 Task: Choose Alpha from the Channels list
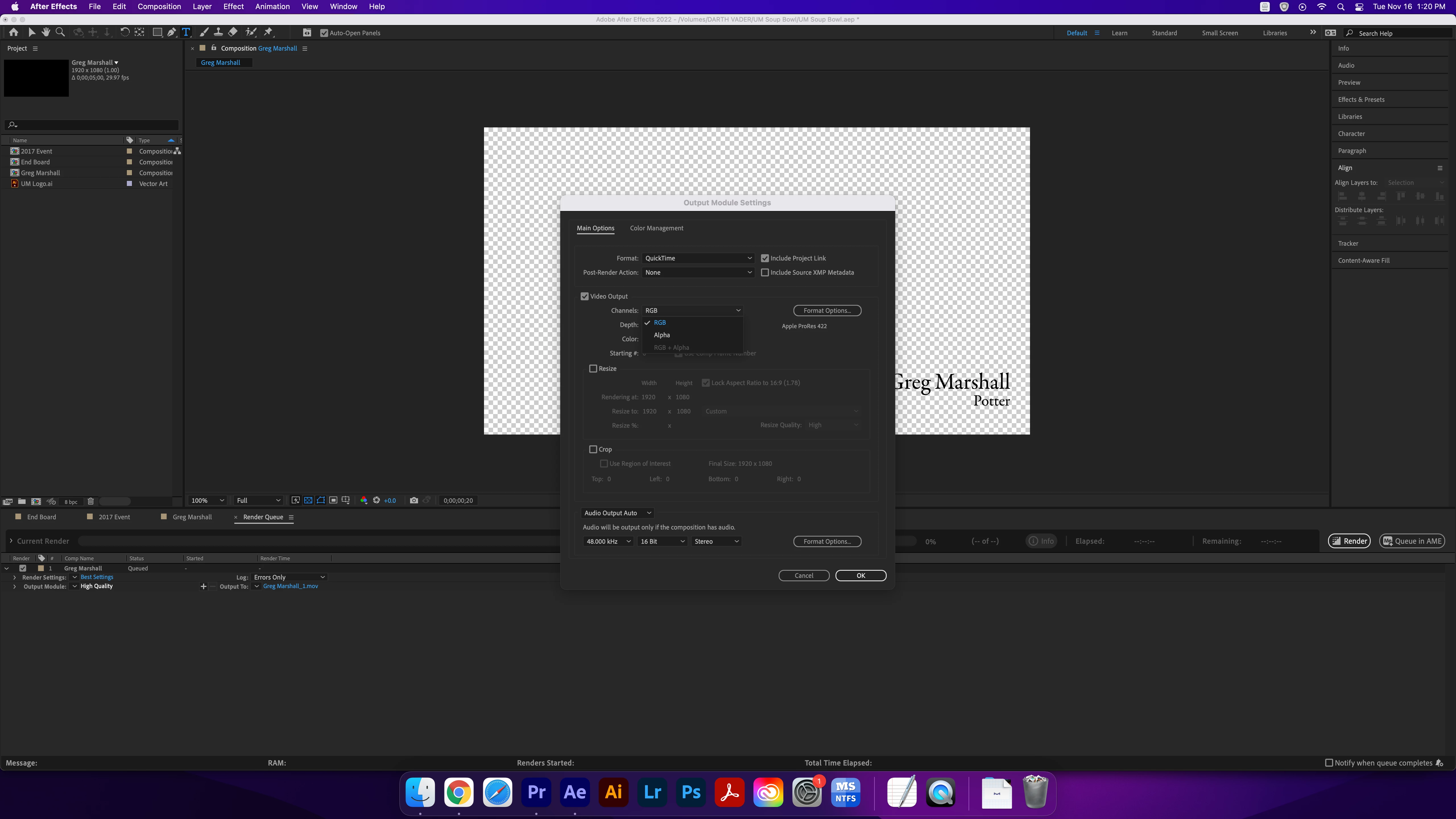[662, 335]
